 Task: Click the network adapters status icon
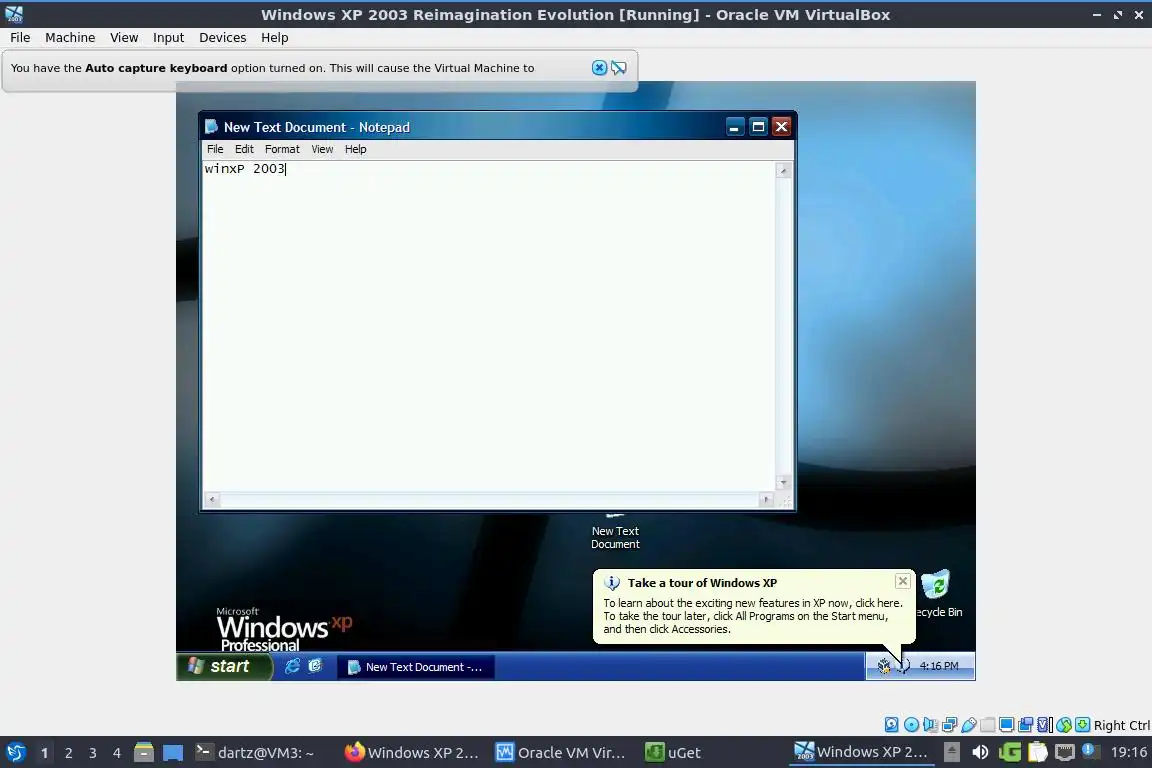949,725
